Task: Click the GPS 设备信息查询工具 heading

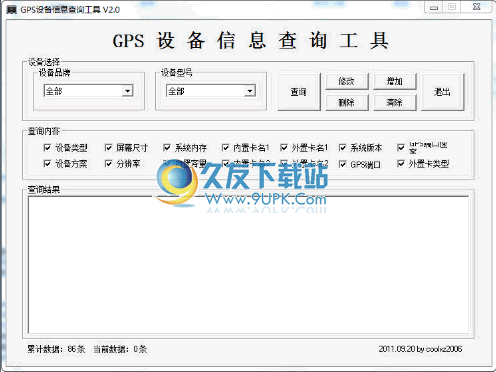Action: tap(251, 41)
